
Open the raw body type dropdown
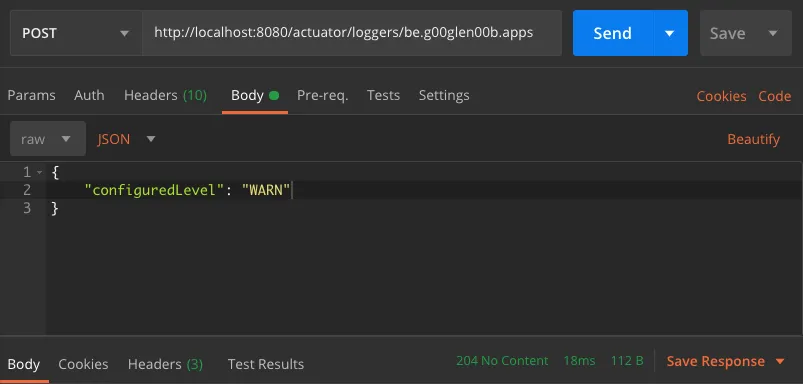pos(48,139)
